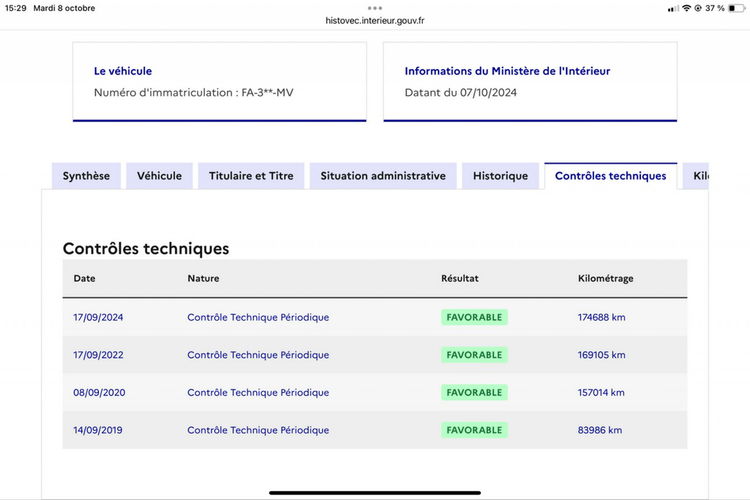Click the 157014 km mileage value
Viewport: 750px width, 500px height.
601,393
